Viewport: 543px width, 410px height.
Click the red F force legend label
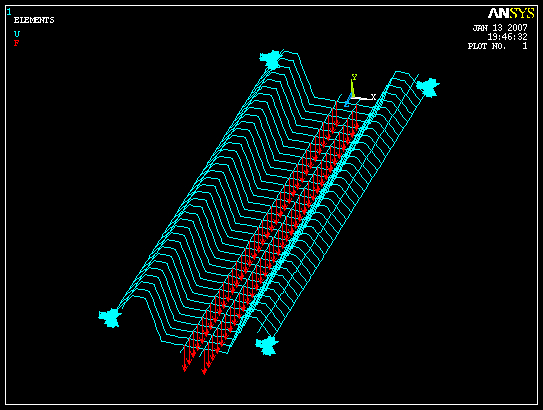(x=16, y=43)
